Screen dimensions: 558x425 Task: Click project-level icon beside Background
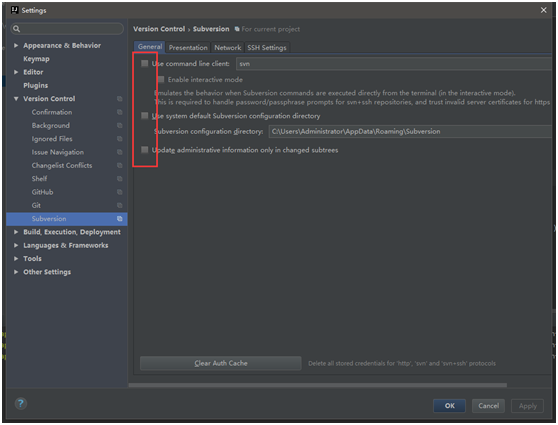click(x=120, y=125)
